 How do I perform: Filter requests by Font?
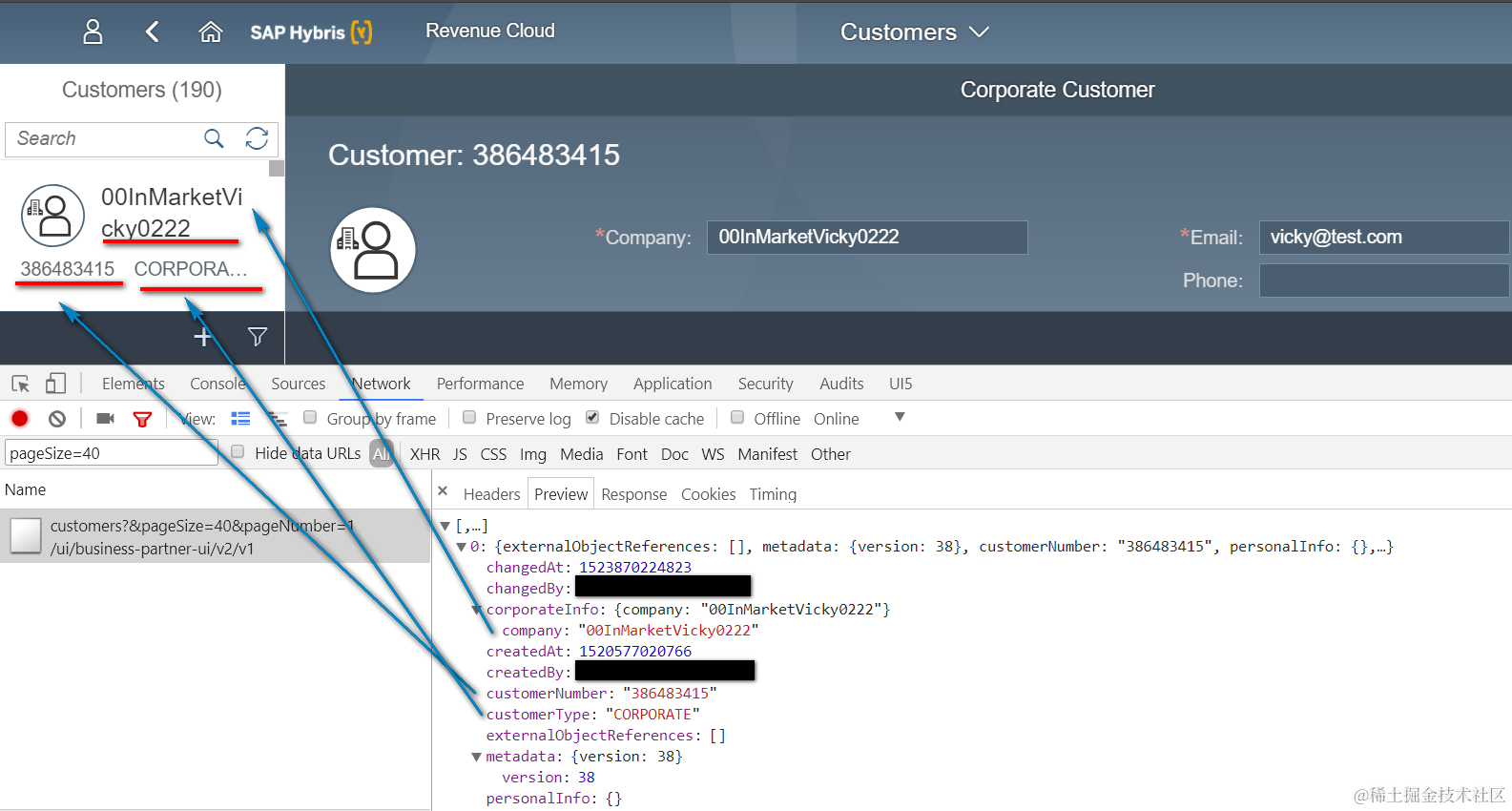(632, 454)
